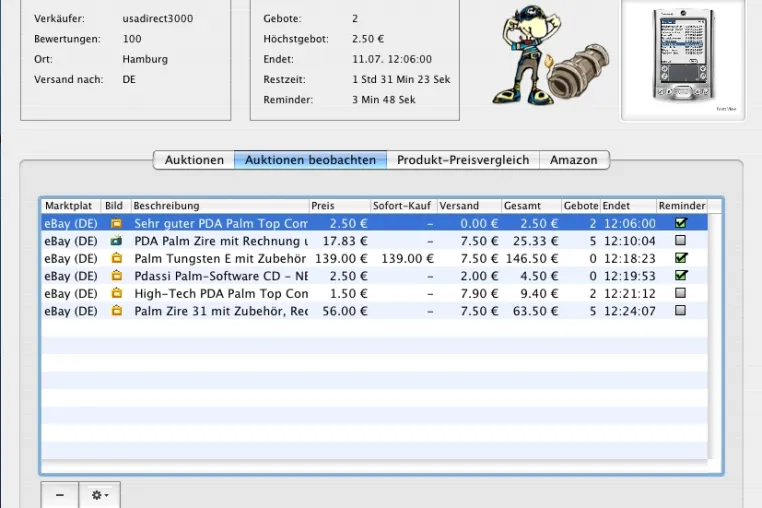This screenshot has height=508, width=762.
Task: Disable reminder for Pdassi Palm-Software CD
Action: point(681,275)
